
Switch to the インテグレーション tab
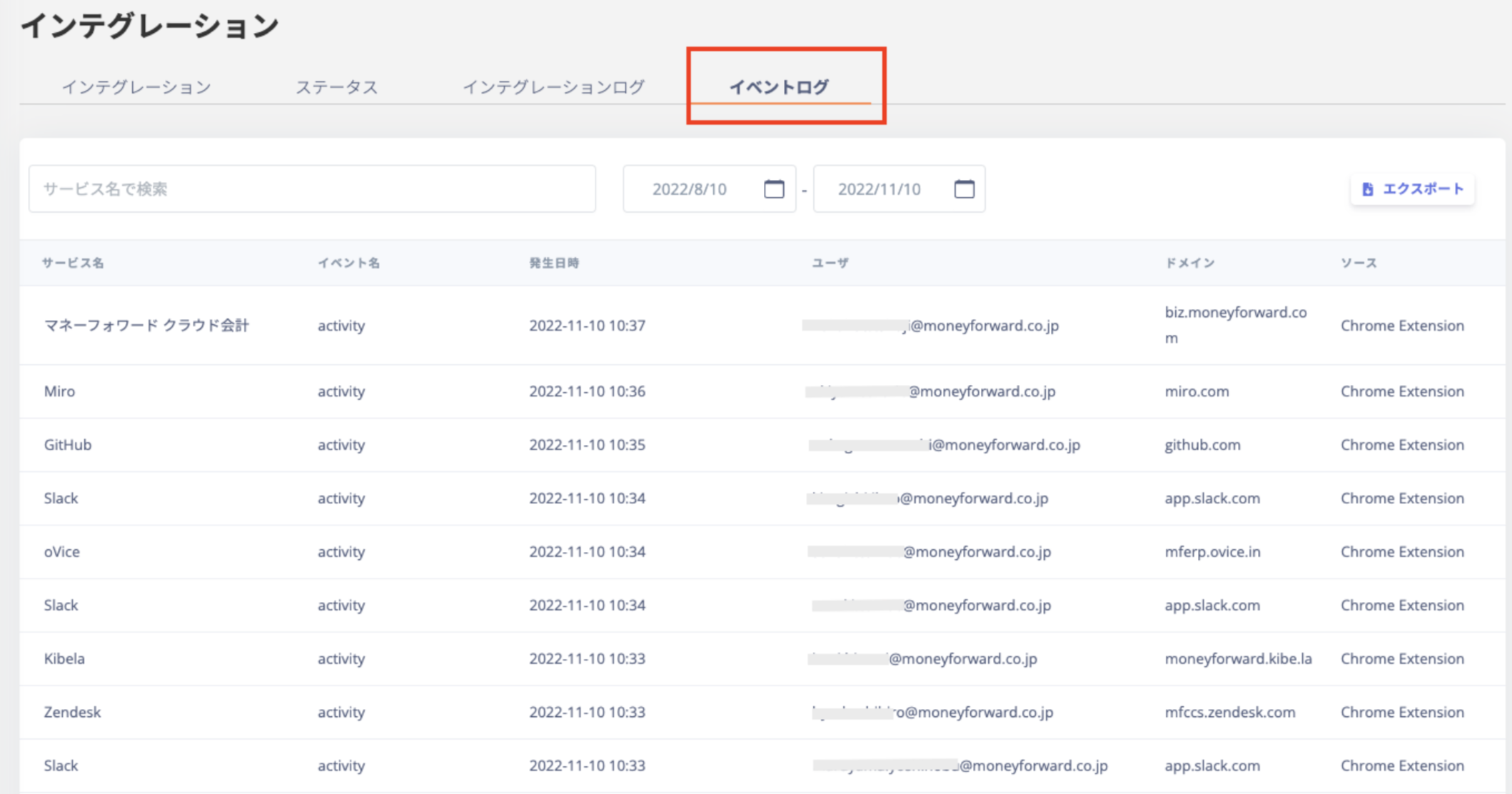pos(136,87)
